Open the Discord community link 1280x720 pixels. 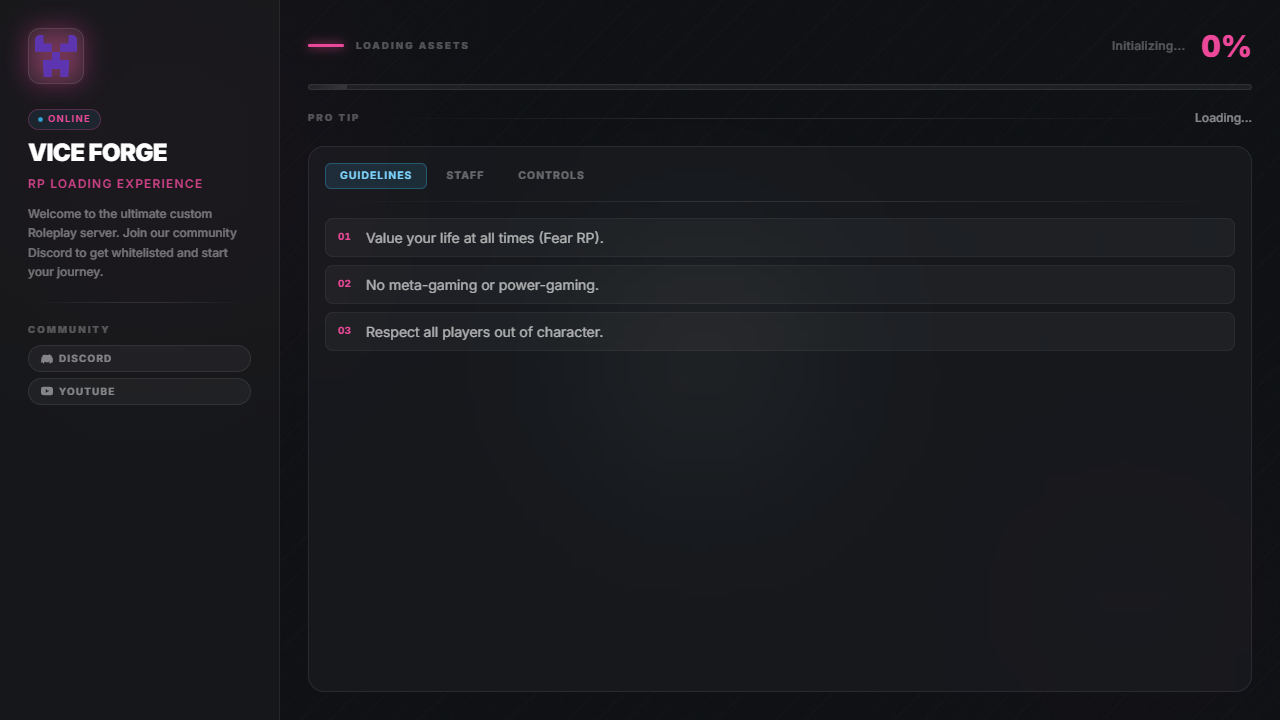pos(139,358)
